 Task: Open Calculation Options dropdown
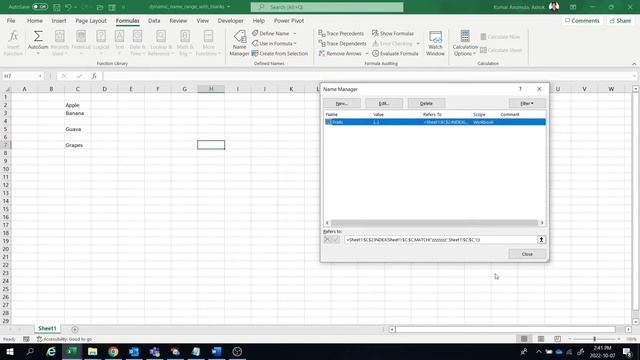click(464, 42)
